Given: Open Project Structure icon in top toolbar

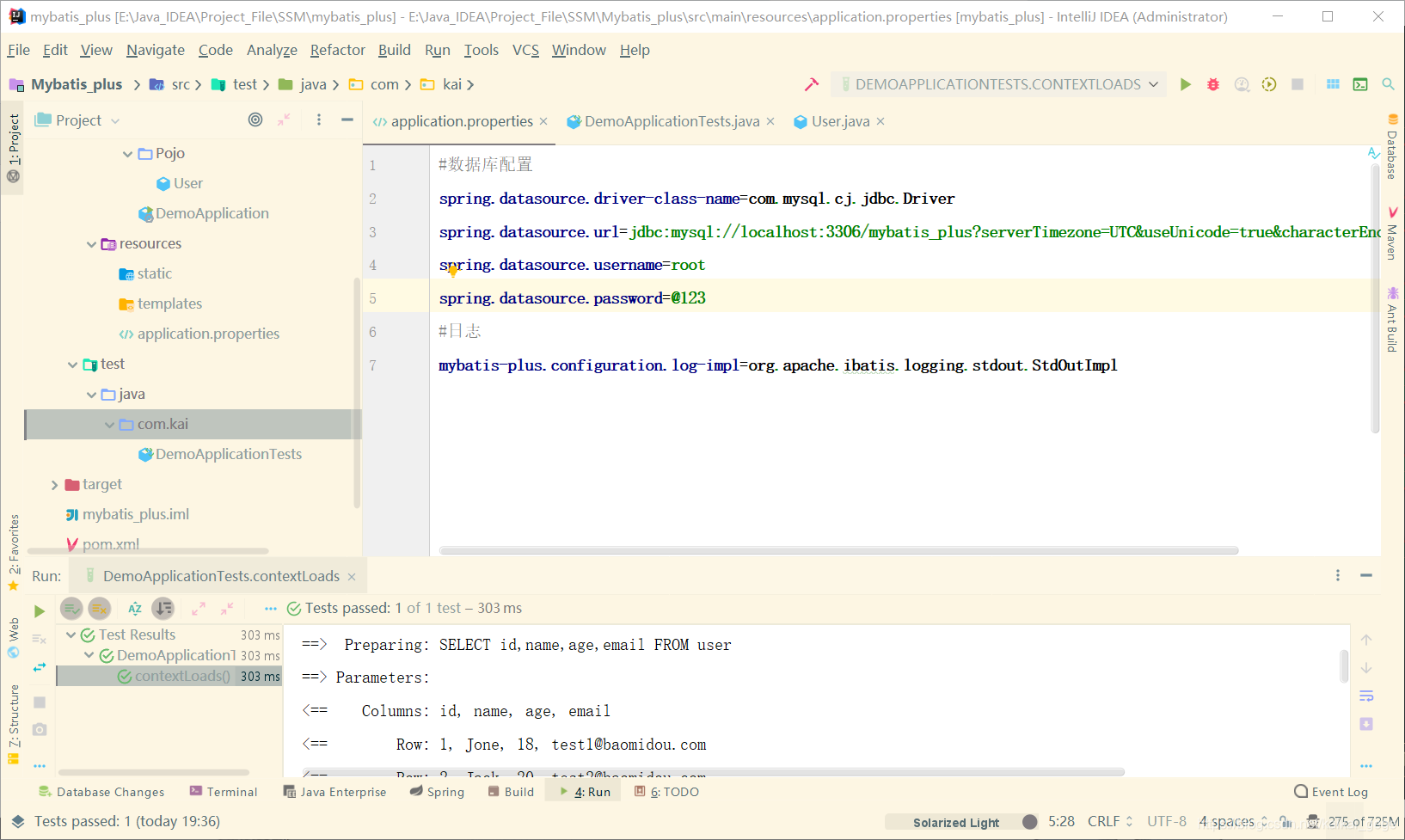Looking at the screenshot, I should [1333, 84].
